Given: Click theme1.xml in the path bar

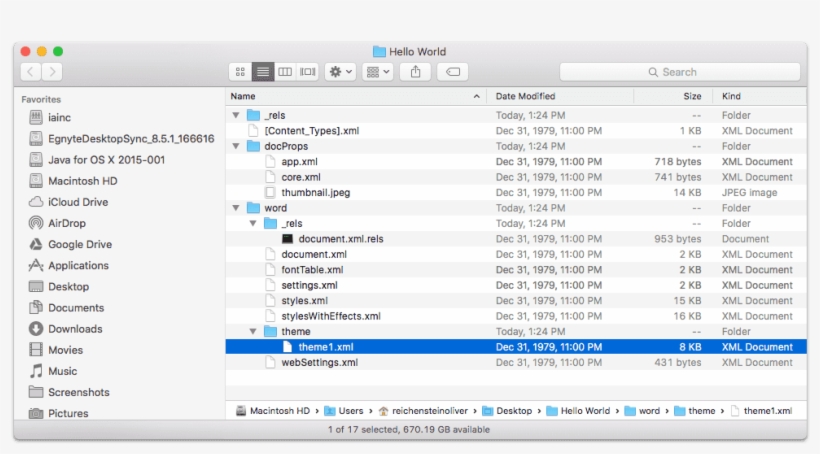Looking at the screenshot, I should 761,411.
